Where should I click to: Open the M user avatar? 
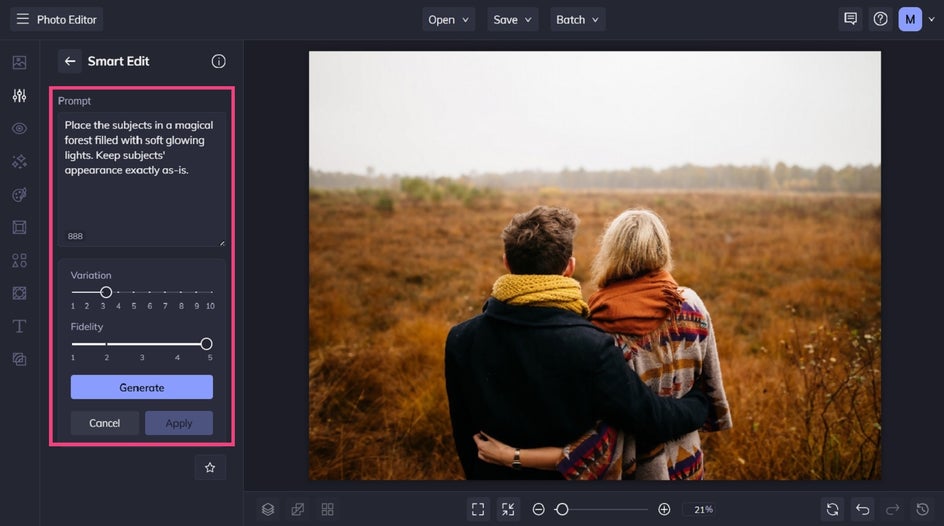pos(910,19)
